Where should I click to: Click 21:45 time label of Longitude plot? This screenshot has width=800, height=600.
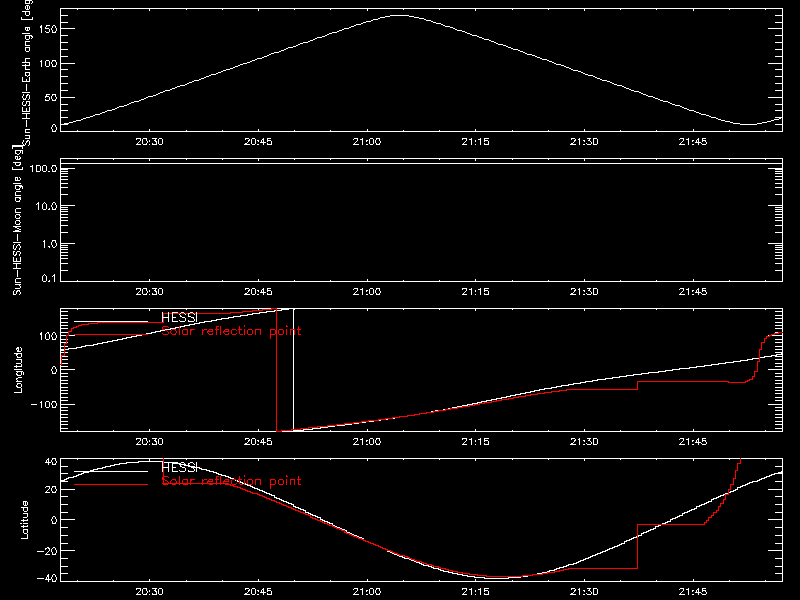[693, 441]
